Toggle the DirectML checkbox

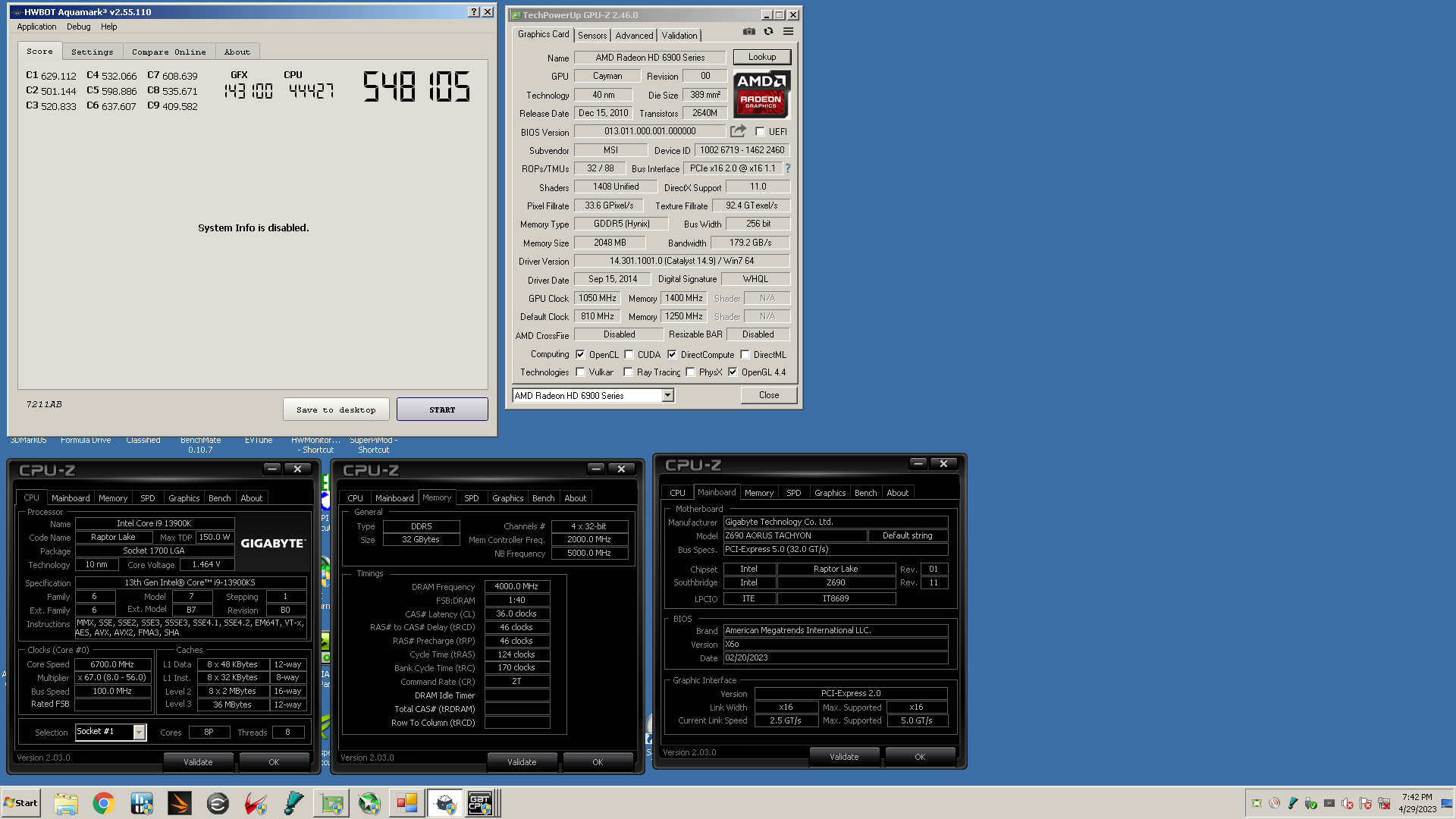coord(745,355)
